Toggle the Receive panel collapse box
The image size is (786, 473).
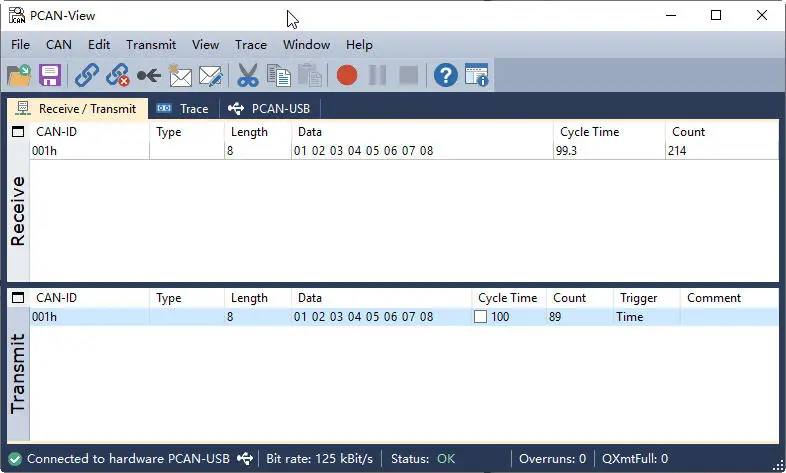18,132
